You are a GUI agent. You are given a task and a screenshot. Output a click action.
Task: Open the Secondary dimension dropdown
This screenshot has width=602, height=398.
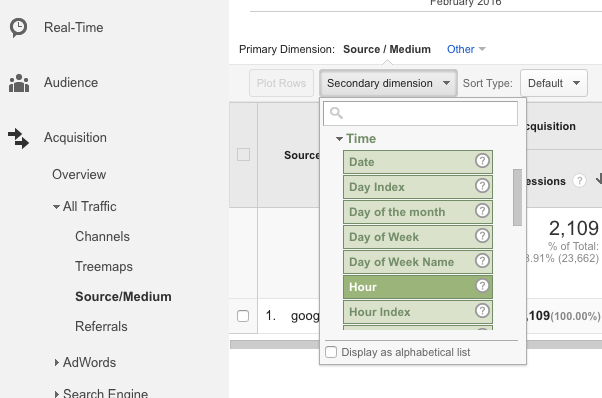(388, 83)
